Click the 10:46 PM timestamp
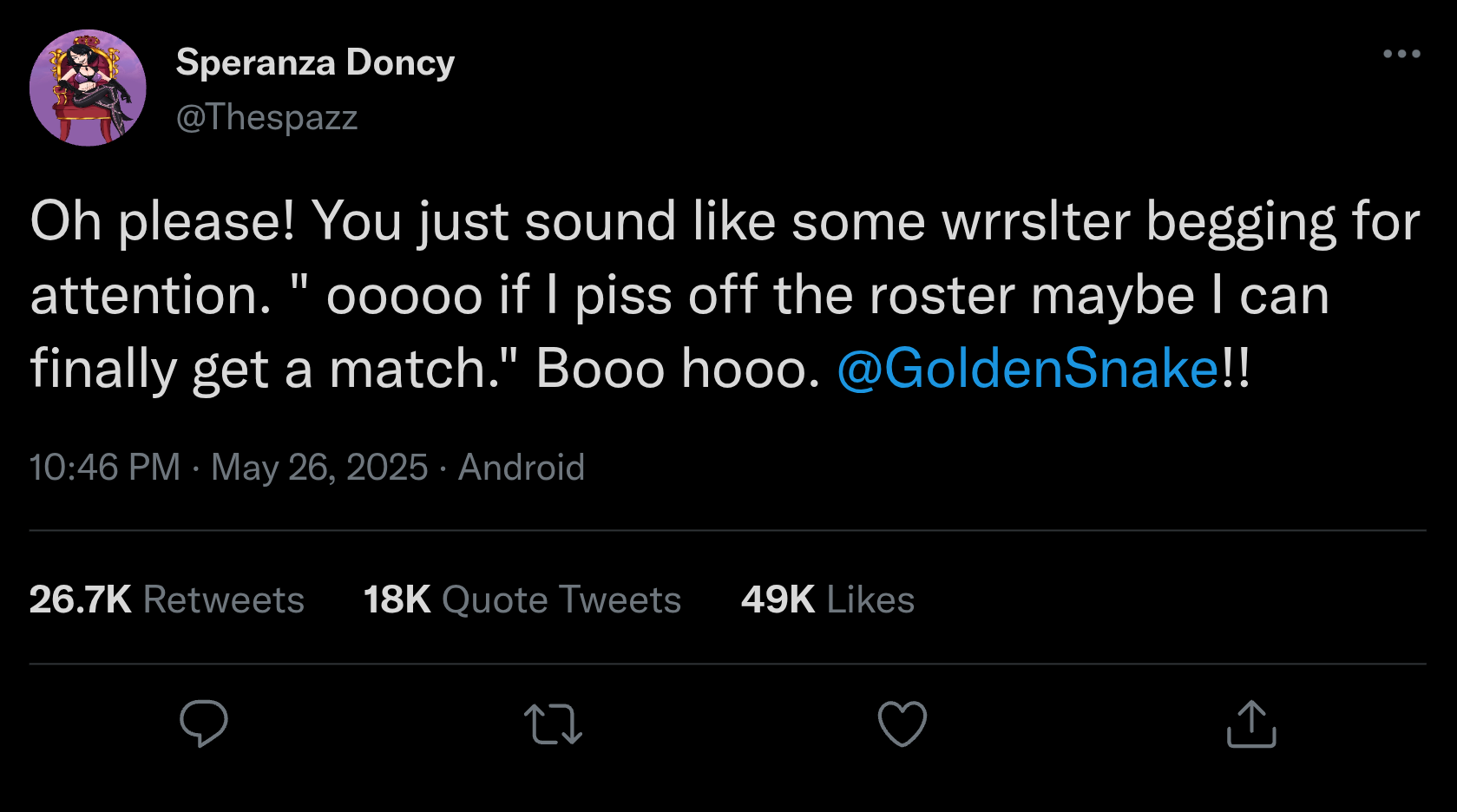1457x812 pixels. (105, 468)
